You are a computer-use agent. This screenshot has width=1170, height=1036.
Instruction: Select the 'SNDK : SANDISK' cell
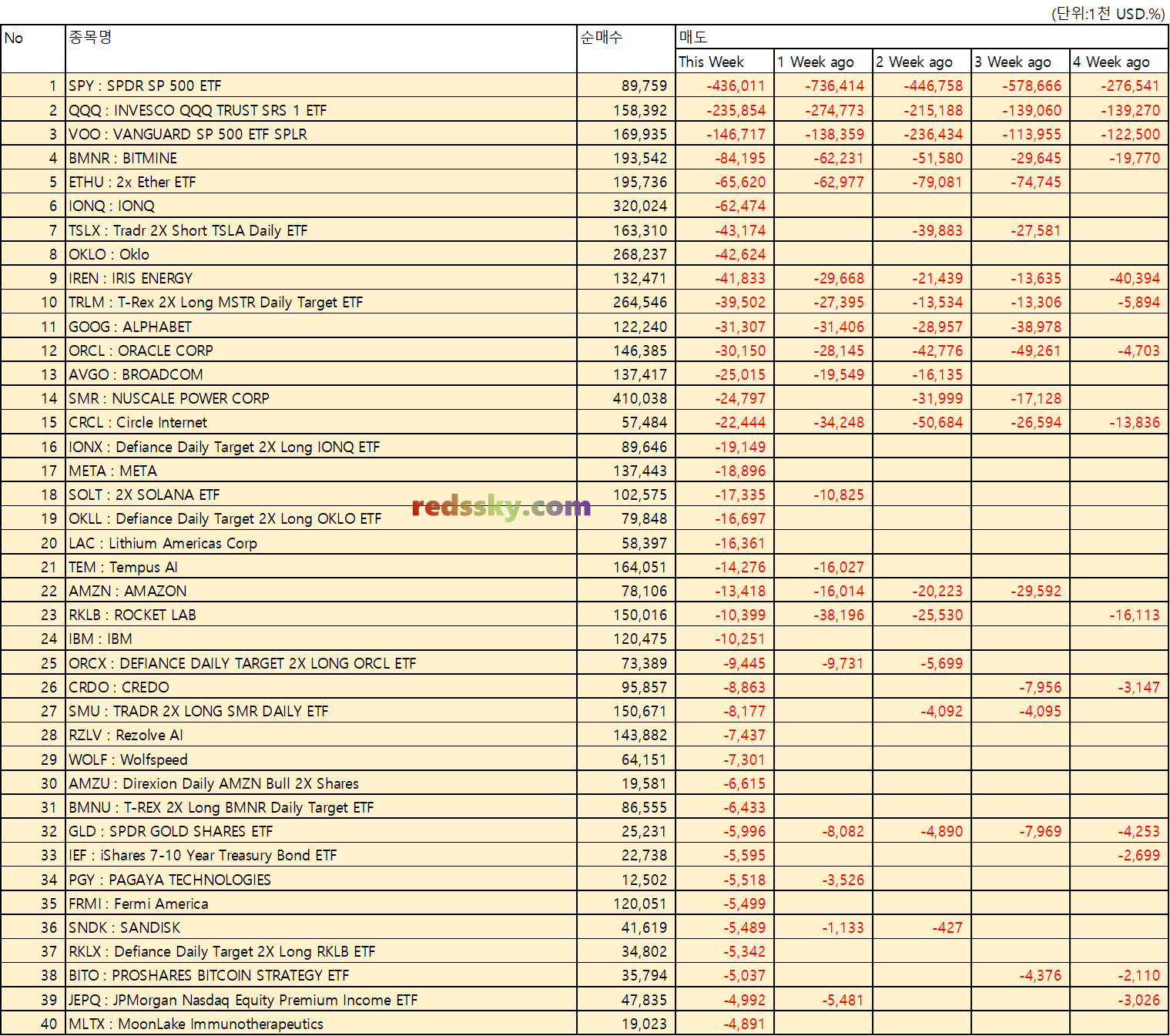click(x=321, y=927)
